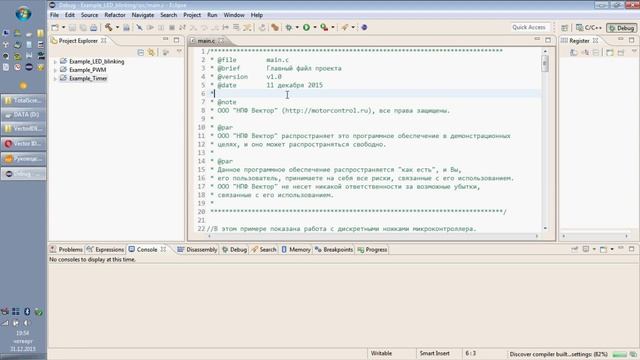The height and width of the screenshot is (360, 640).
Task: Click the Step Into icon
Action: 193,27
